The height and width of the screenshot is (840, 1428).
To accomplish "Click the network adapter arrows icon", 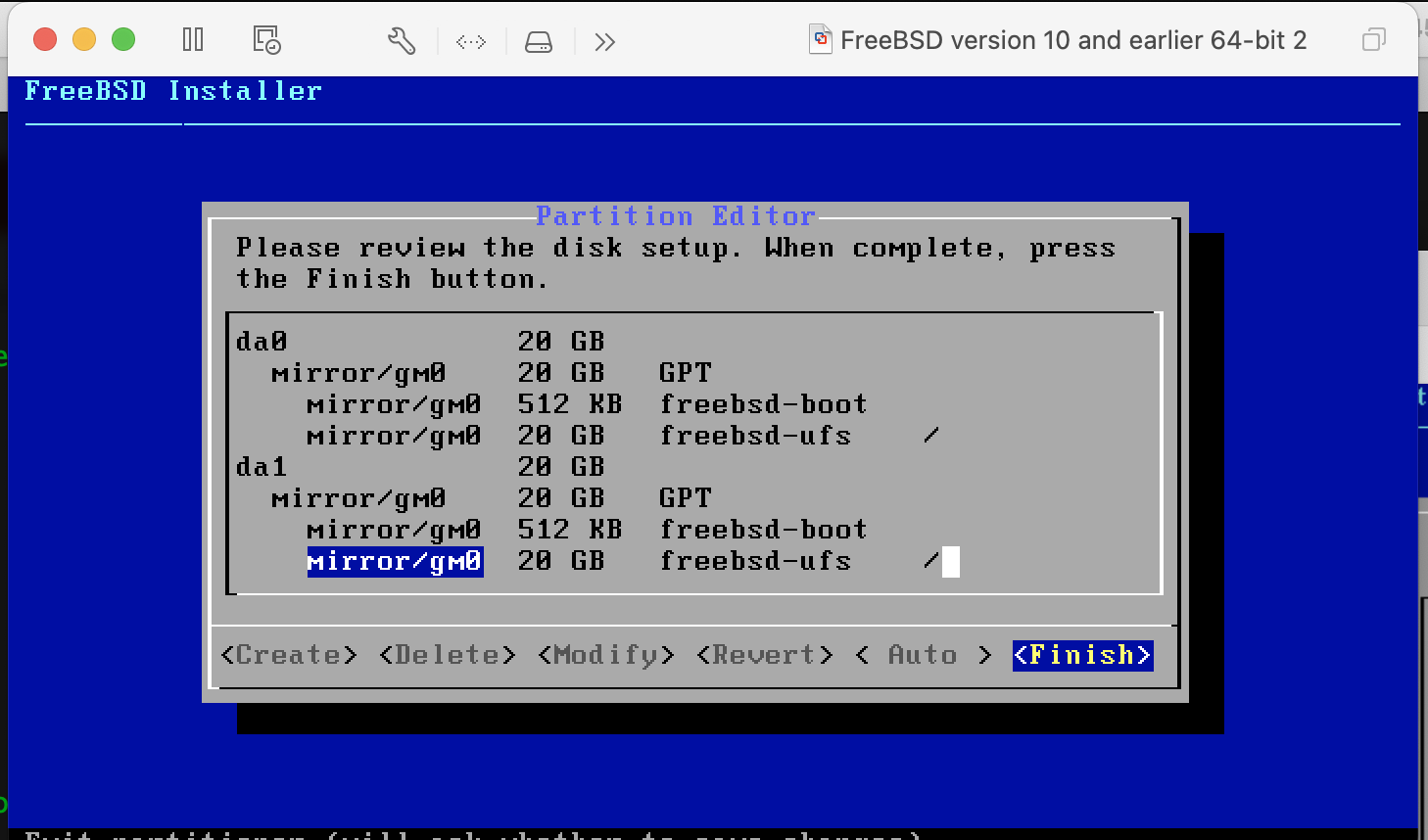I will tap(471, 41).
